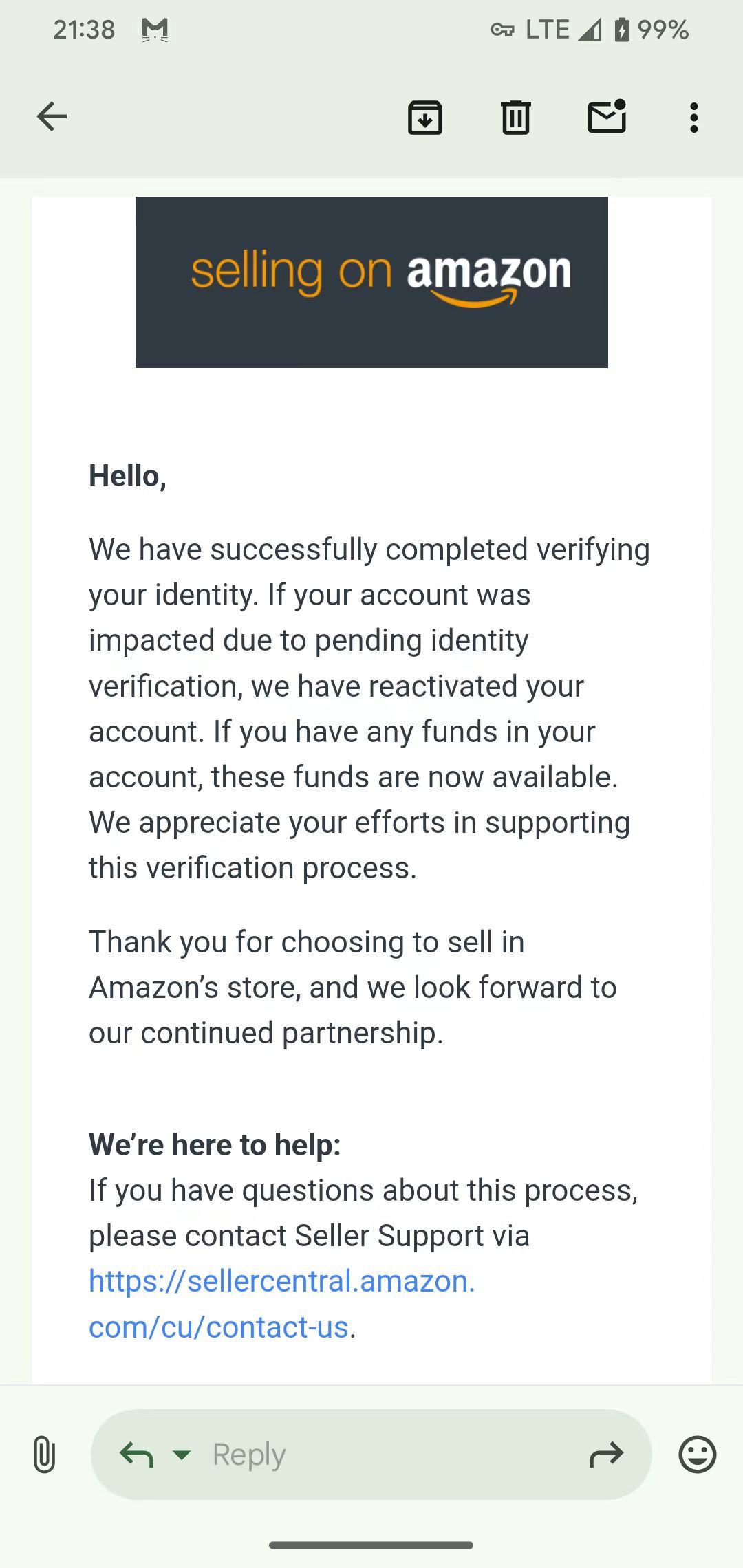Screen dimensions: 743x1568
Task: Open the three-dot overflow menu
Action: (693, 118)
